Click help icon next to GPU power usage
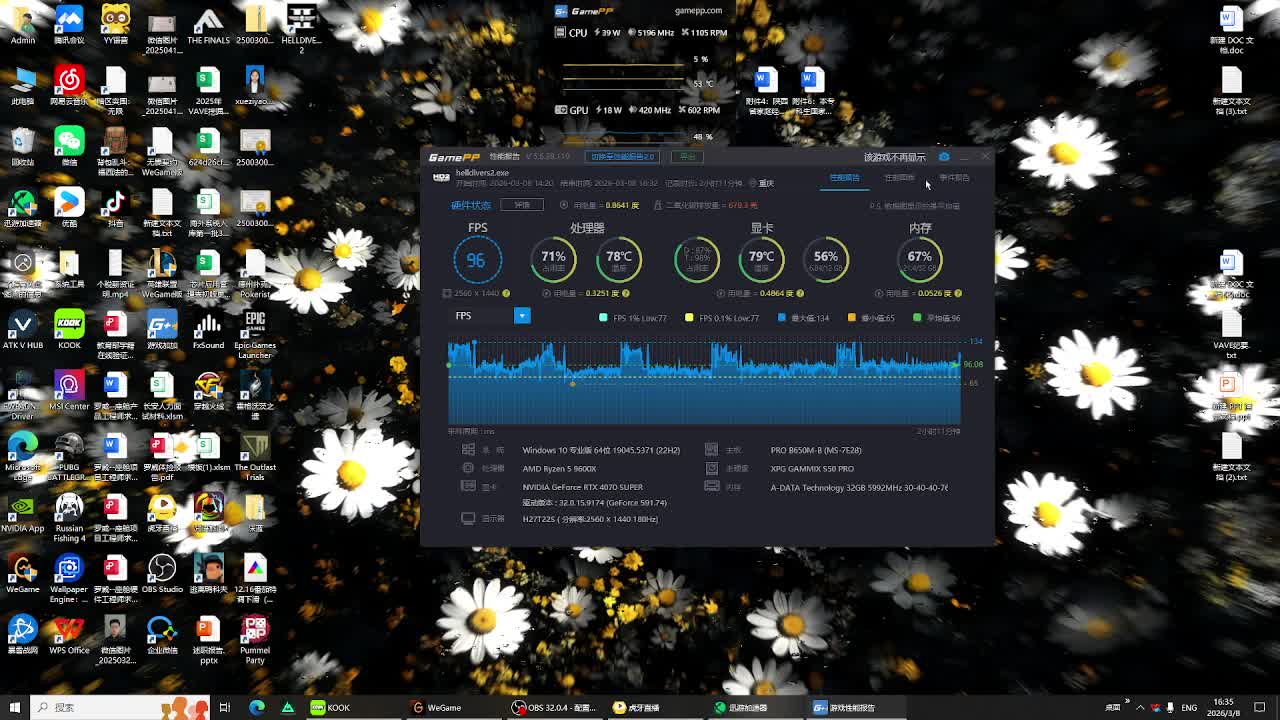1280x720 pixels. (801, 294)
